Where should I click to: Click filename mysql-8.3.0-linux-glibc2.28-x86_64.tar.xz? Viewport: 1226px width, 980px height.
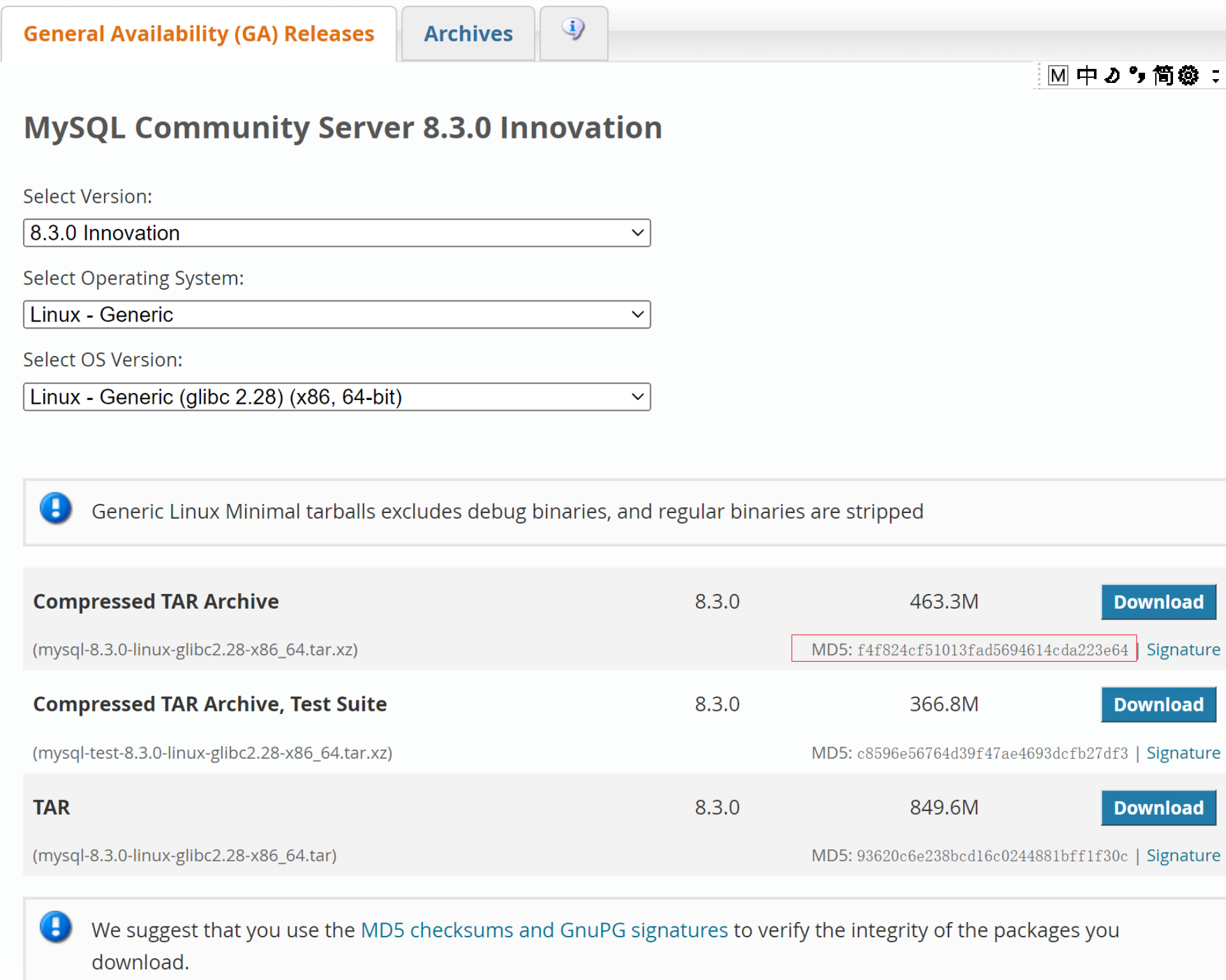(x=195, y=650)
